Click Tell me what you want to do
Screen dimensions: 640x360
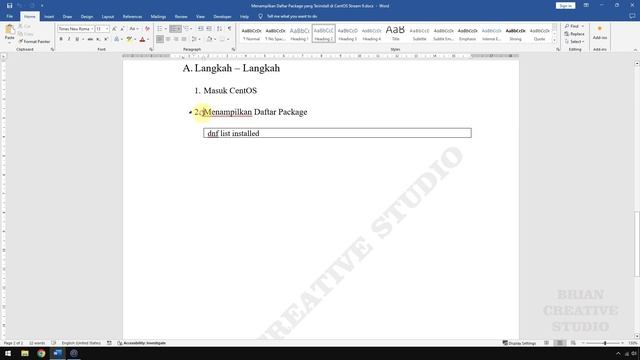(x=291, y=16)
